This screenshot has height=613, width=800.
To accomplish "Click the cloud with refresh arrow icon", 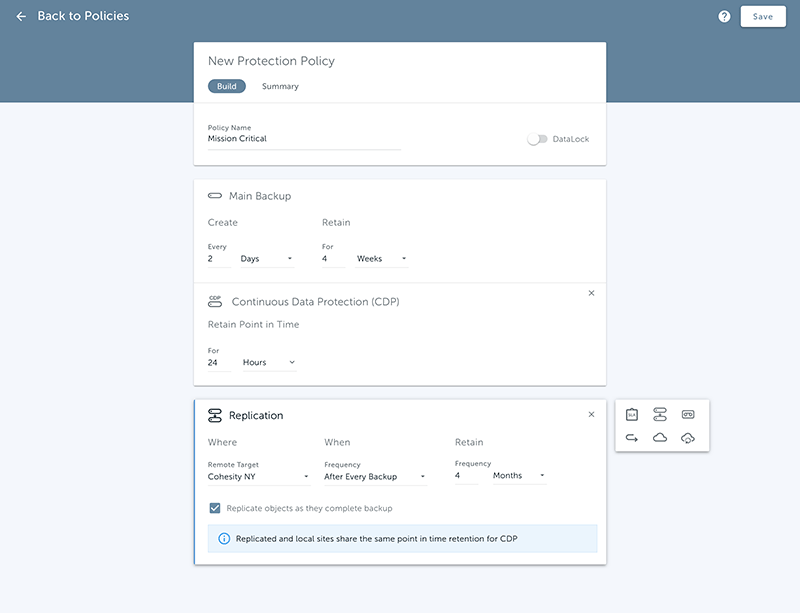I will 688,438.
